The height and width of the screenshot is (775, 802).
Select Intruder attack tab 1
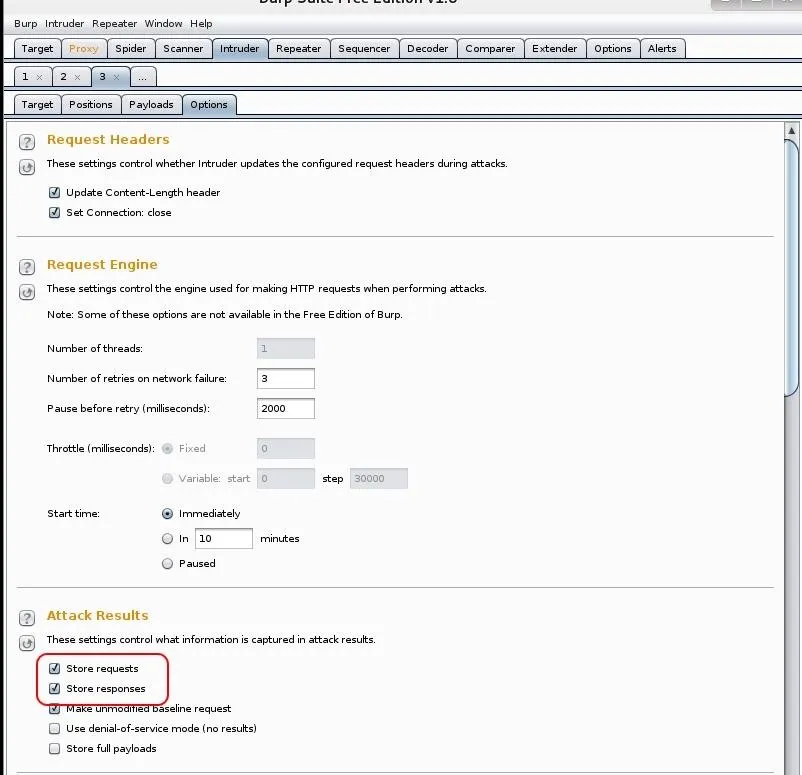click(x=25, y=77)
